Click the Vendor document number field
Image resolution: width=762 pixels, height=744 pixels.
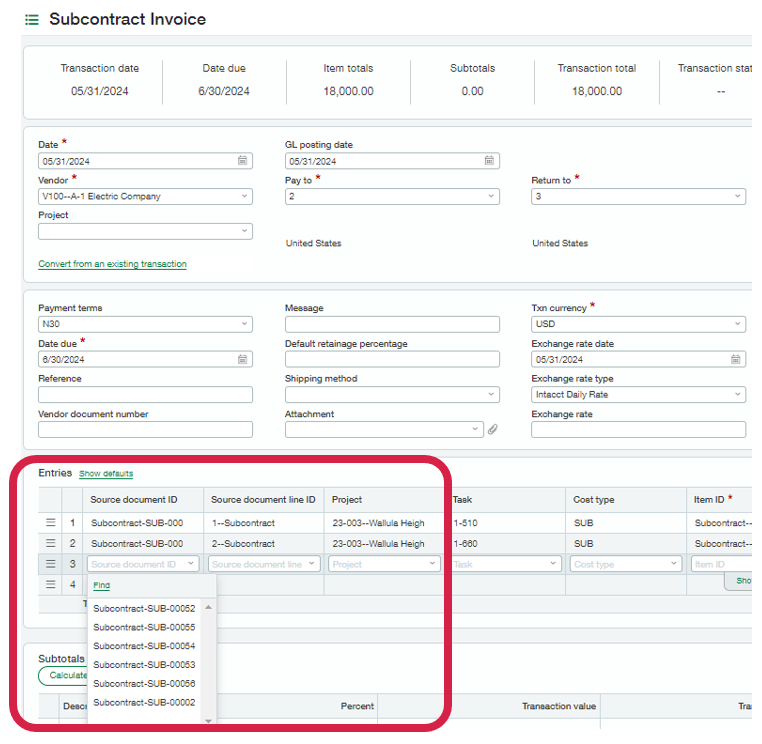[145, 430]
